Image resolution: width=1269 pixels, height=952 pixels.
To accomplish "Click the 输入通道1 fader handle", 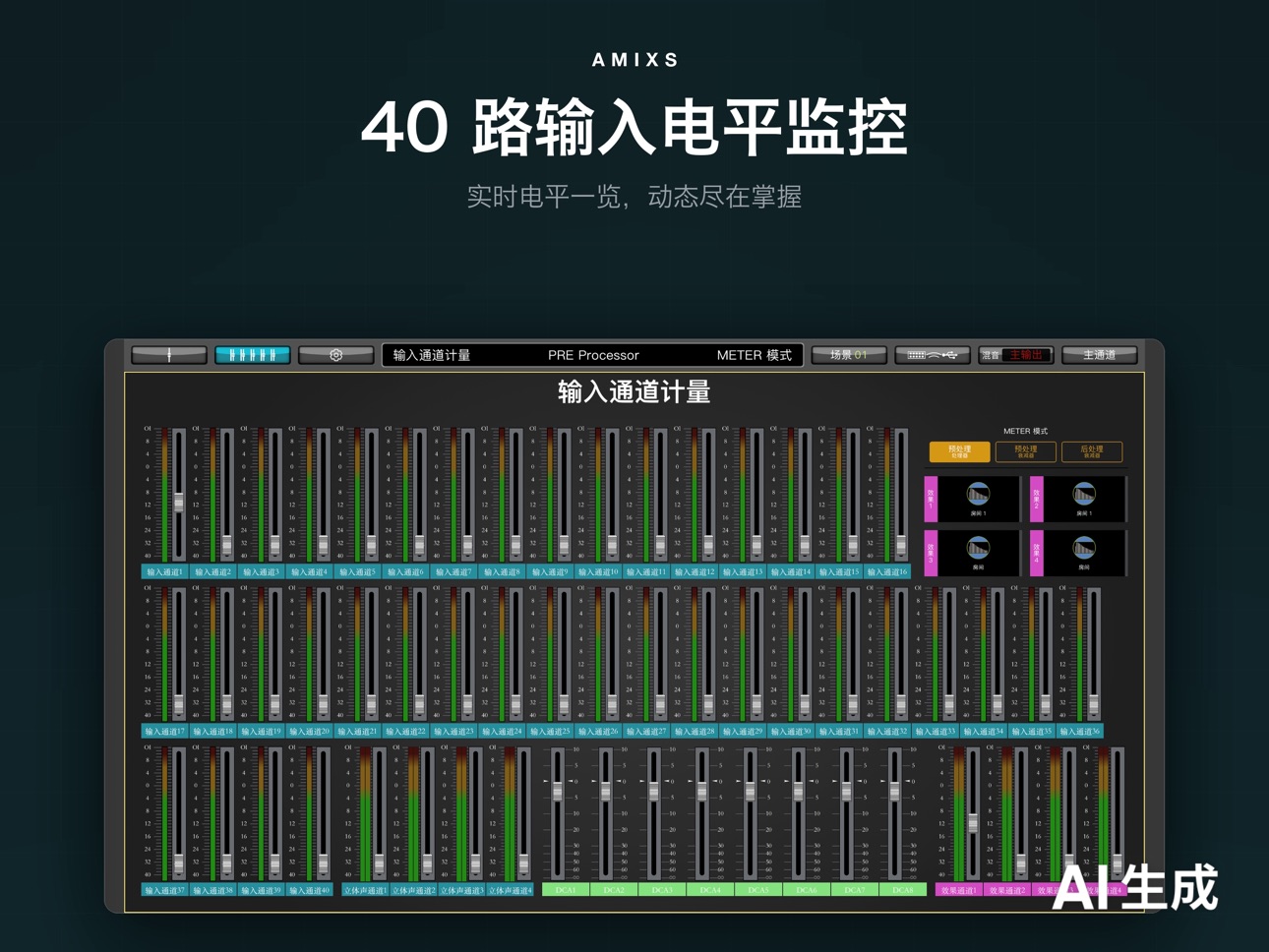I will [179, 502].
